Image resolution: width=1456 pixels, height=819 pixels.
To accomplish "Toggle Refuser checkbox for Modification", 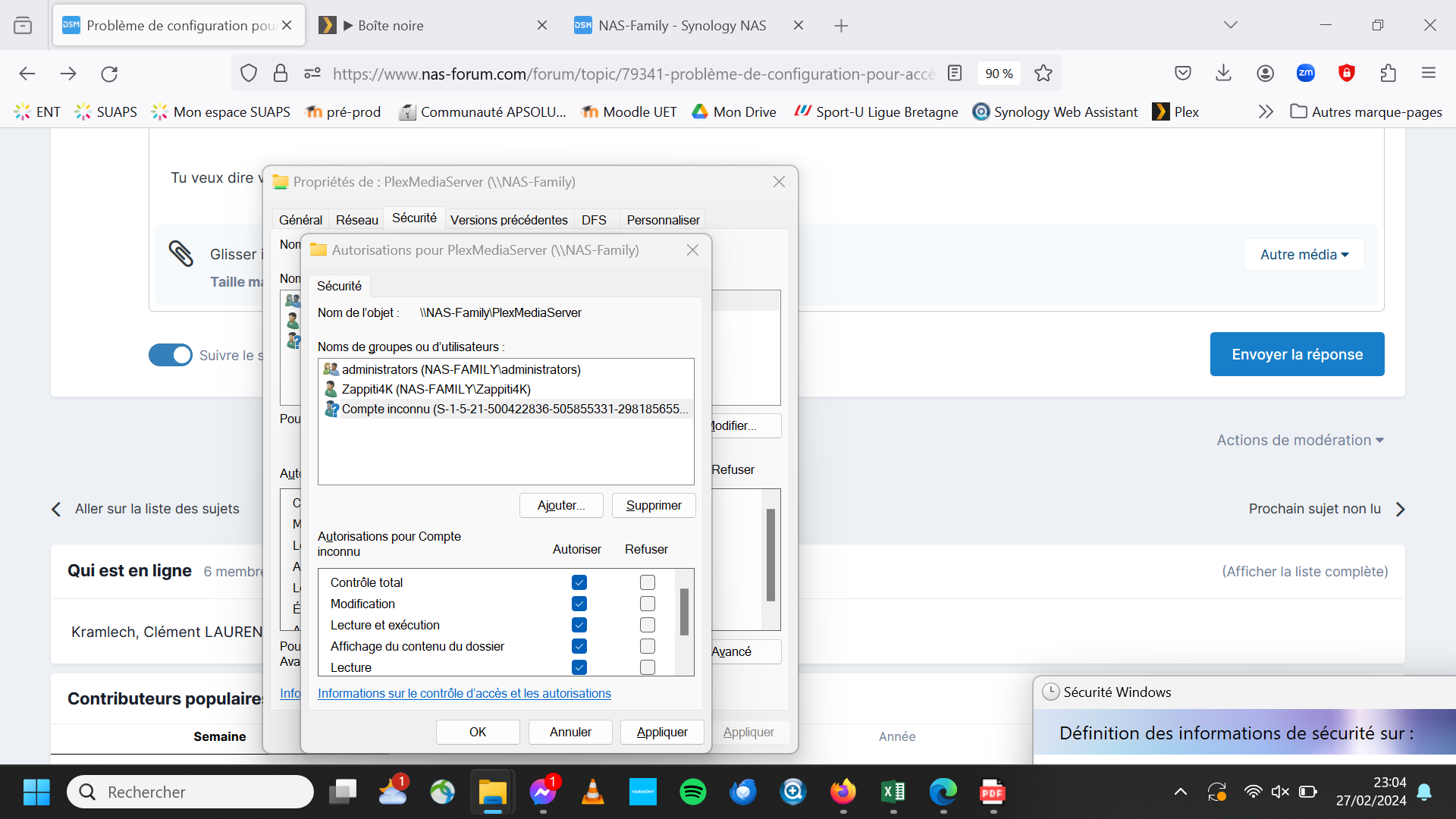I will click(x=648, y=604).
